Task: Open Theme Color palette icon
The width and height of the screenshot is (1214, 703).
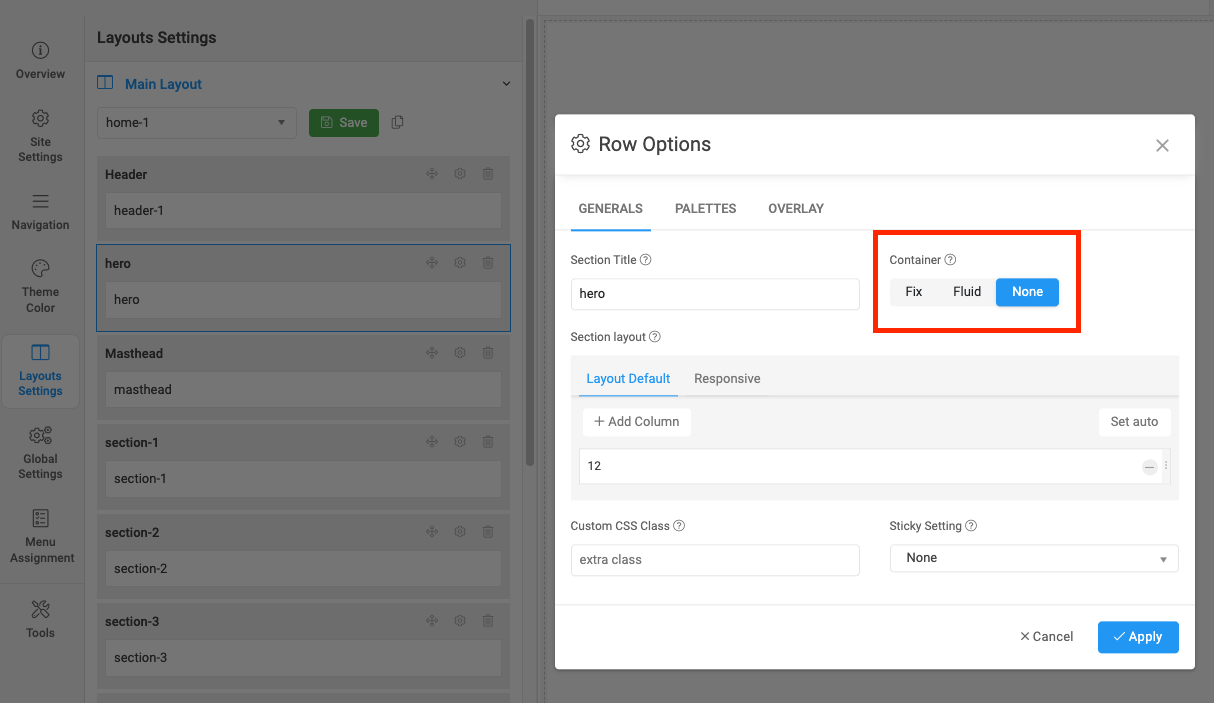Action: click(40, 269)
